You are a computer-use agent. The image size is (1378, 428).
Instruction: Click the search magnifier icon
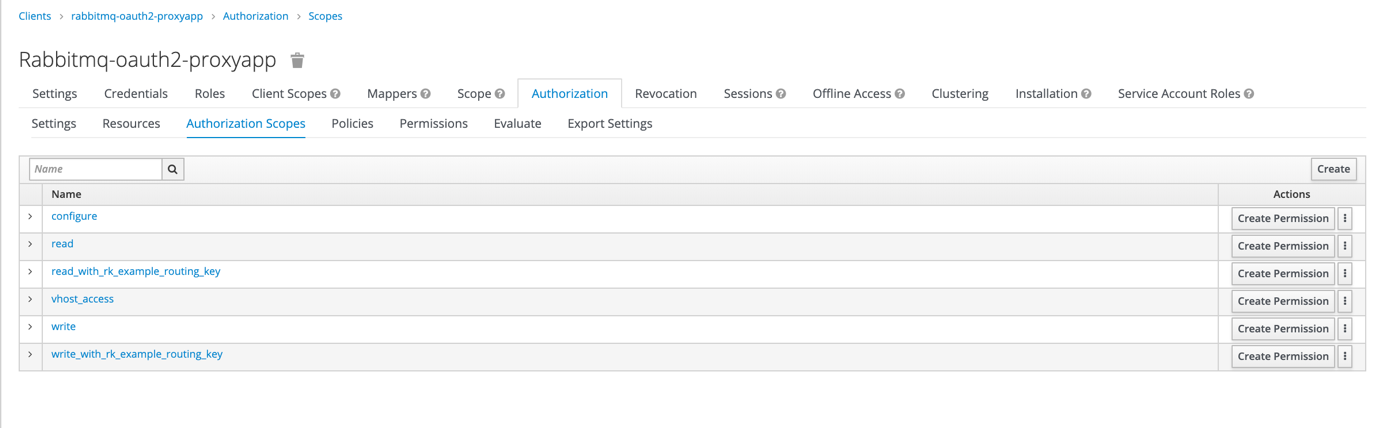pyautogui.click(x=173, y=169)
